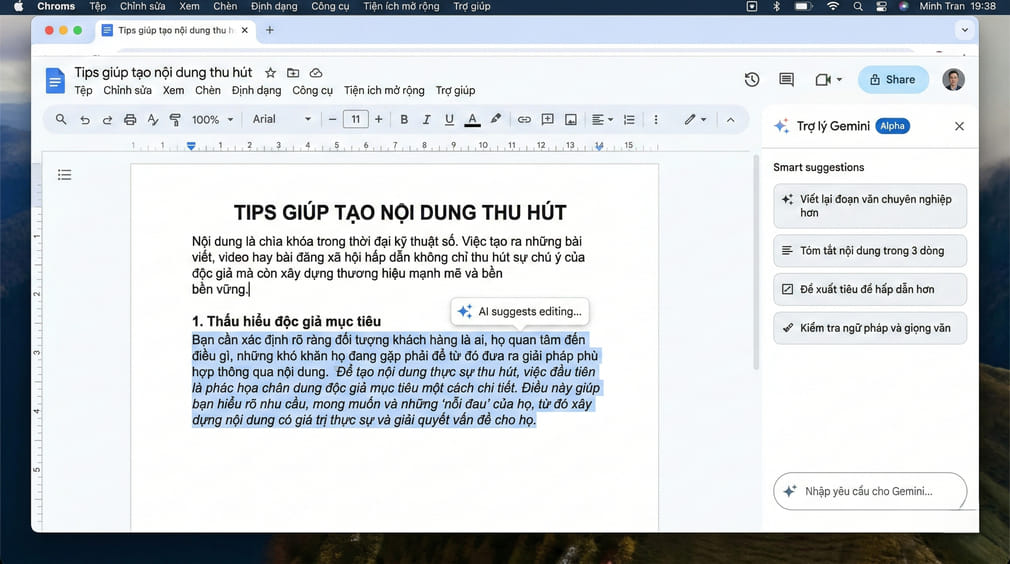Open the zoom 100% dropdown
1010x564 pixels.
pos(212,120)
